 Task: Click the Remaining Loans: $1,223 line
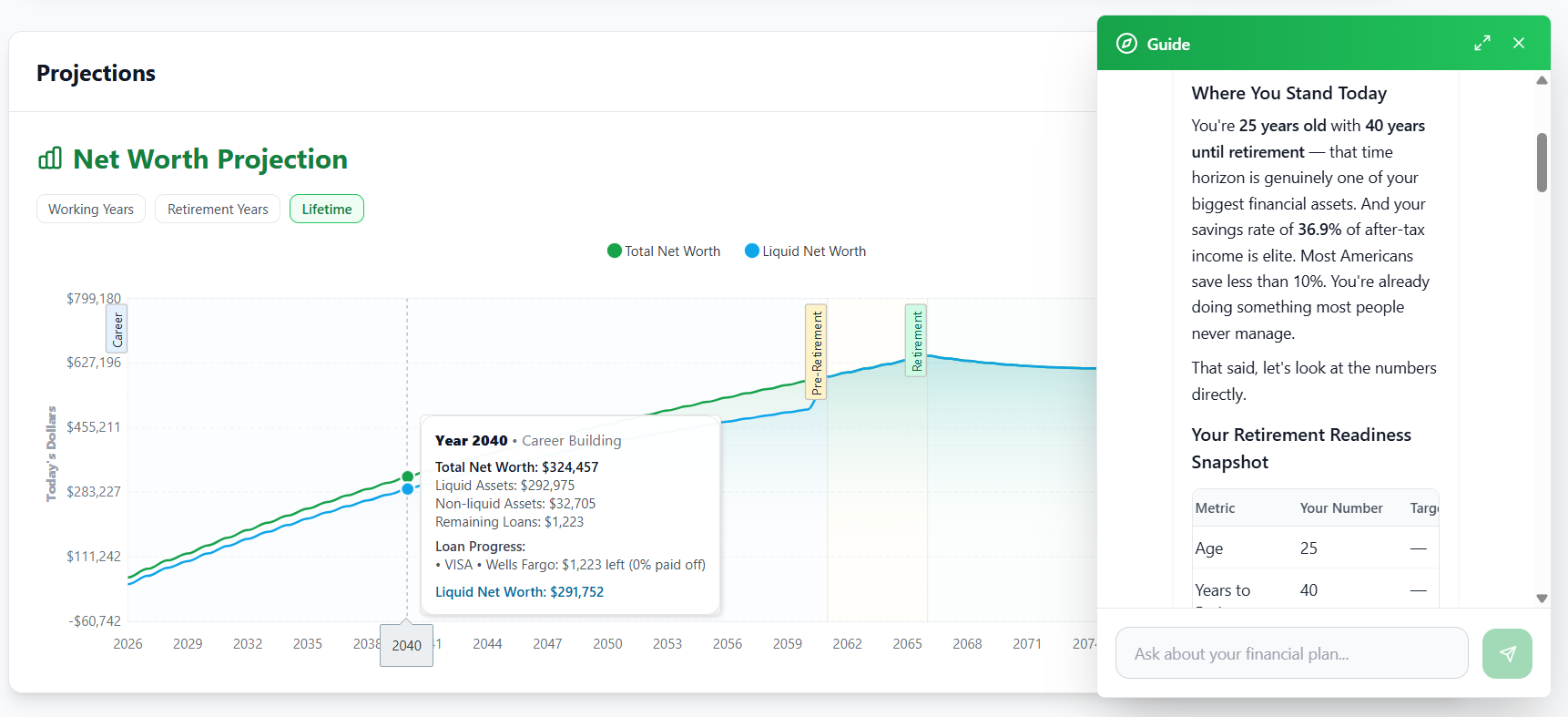509,522
